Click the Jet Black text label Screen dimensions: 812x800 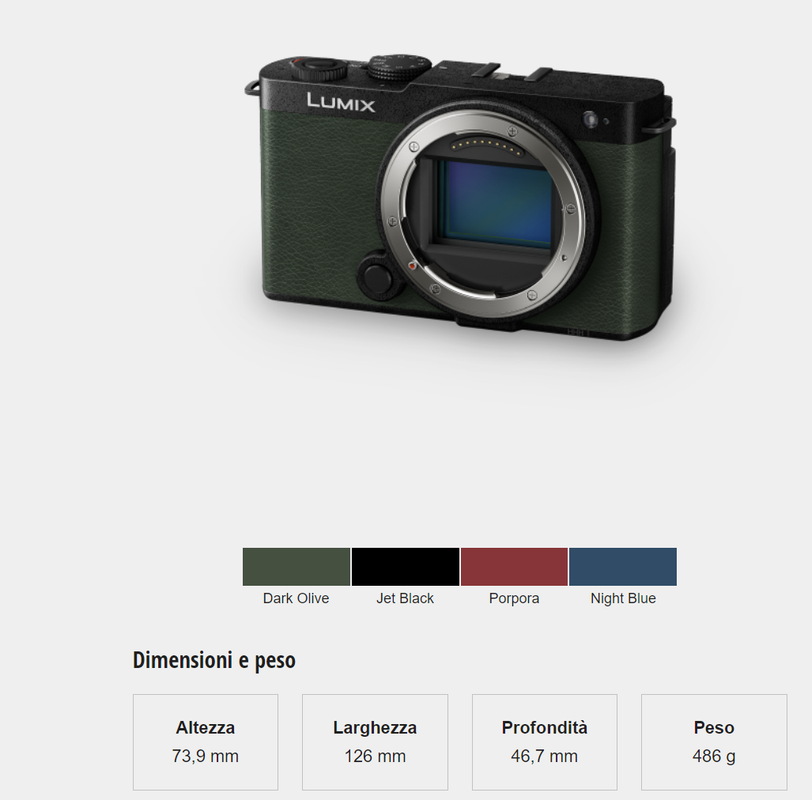(x=405, y=598)
